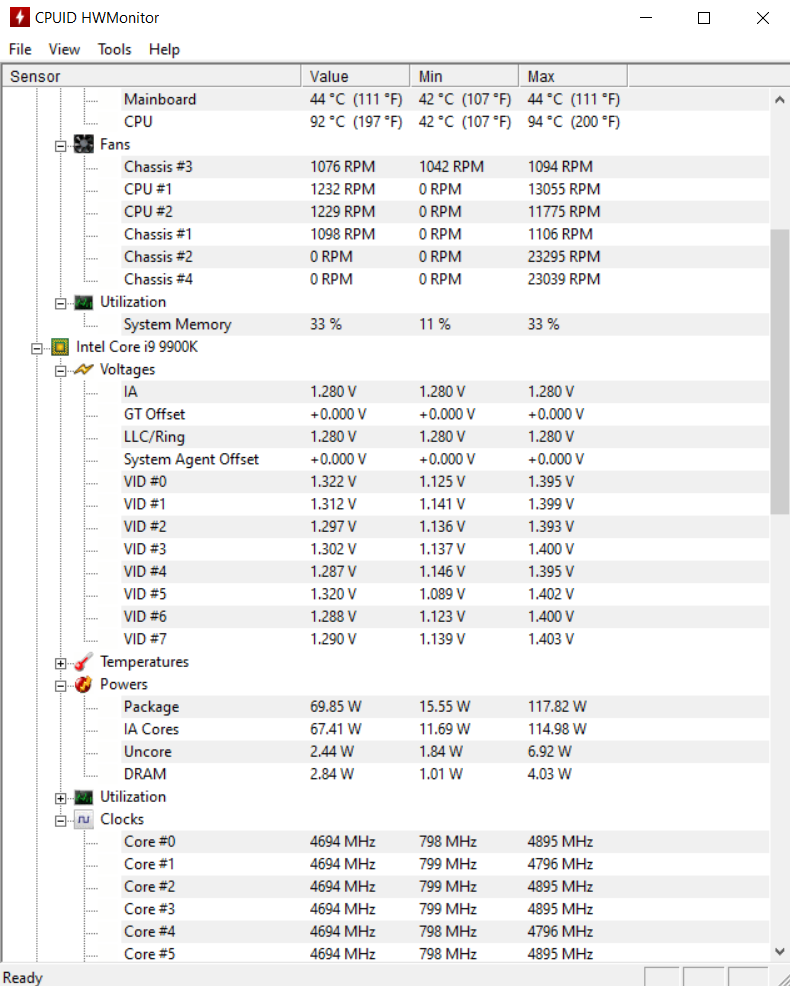Collapse the Fans node
The image size is (790, 986).
click(x=60, y=146)
